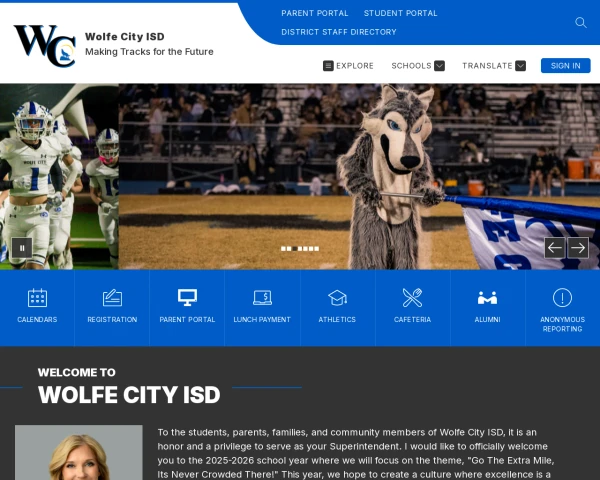Select the Parent Portal monitor icon
The image size is (600, 480).
tap(187, 298)
